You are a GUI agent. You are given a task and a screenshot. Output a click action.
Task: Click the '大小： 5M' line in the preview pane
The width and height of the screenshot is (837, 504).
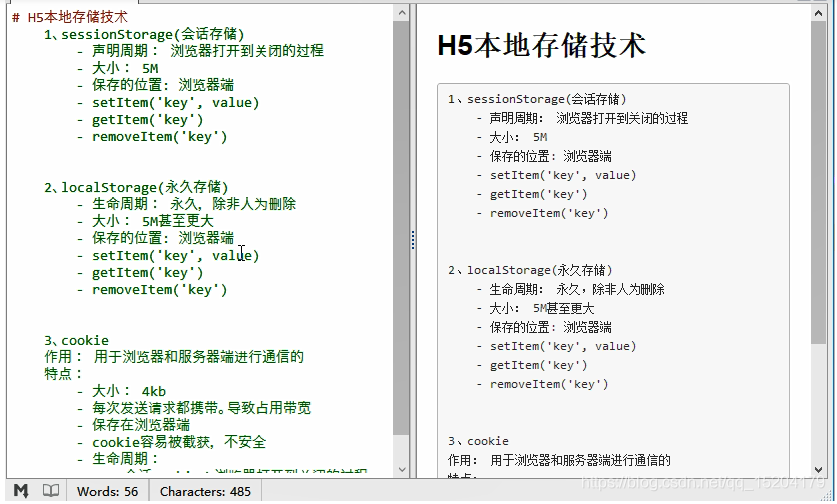pyautogui.click(x=512, y=137)
